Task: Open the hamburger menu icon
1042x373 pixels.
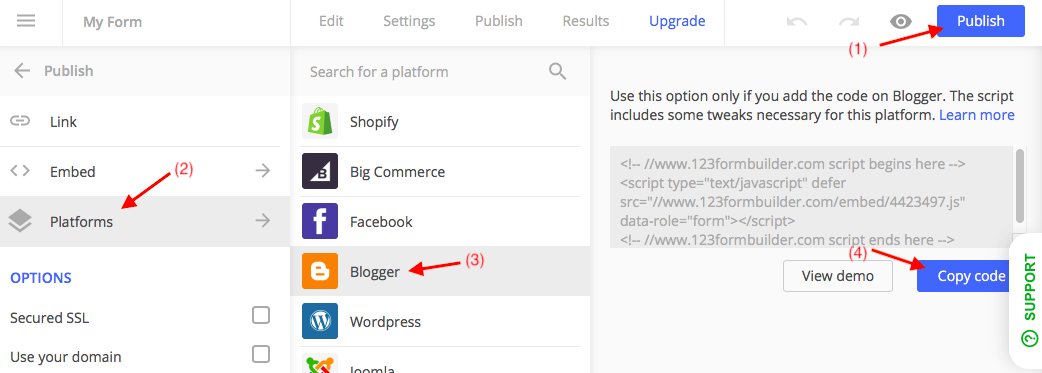Action: point(26,21)
